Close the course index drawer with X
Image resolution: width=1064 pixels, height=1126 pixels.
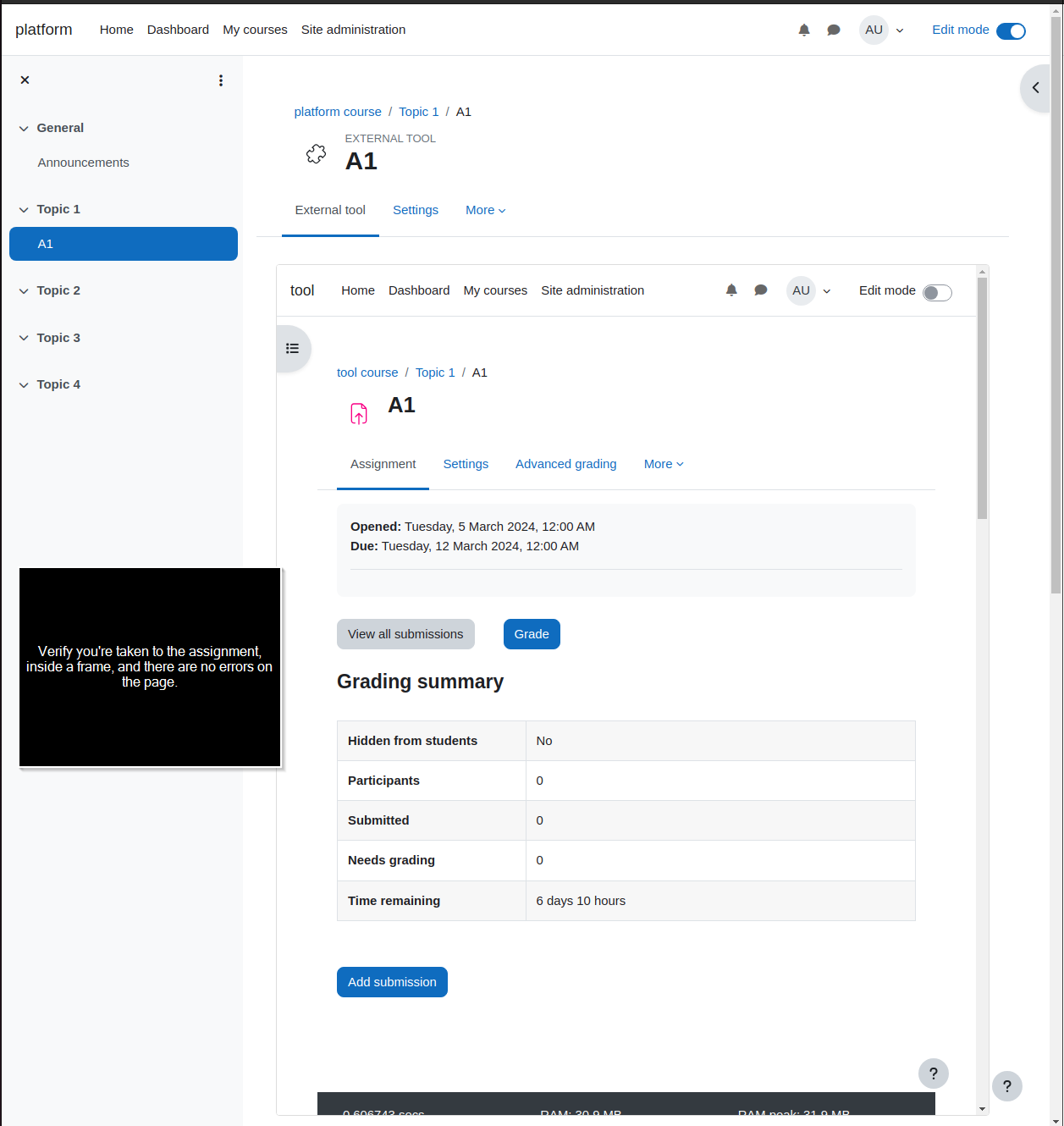(25, 80)
